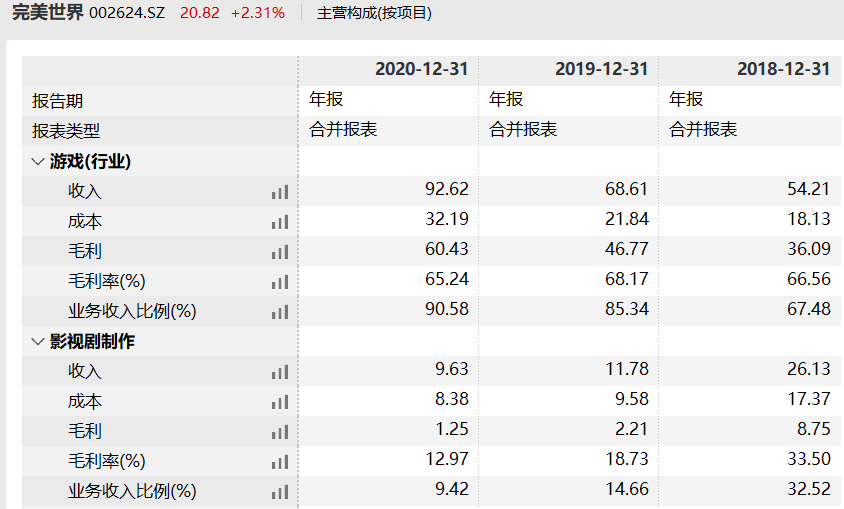Click the change percent +2.31%
The height and width of the screenshot is (509, 844).
click(258, 13)
